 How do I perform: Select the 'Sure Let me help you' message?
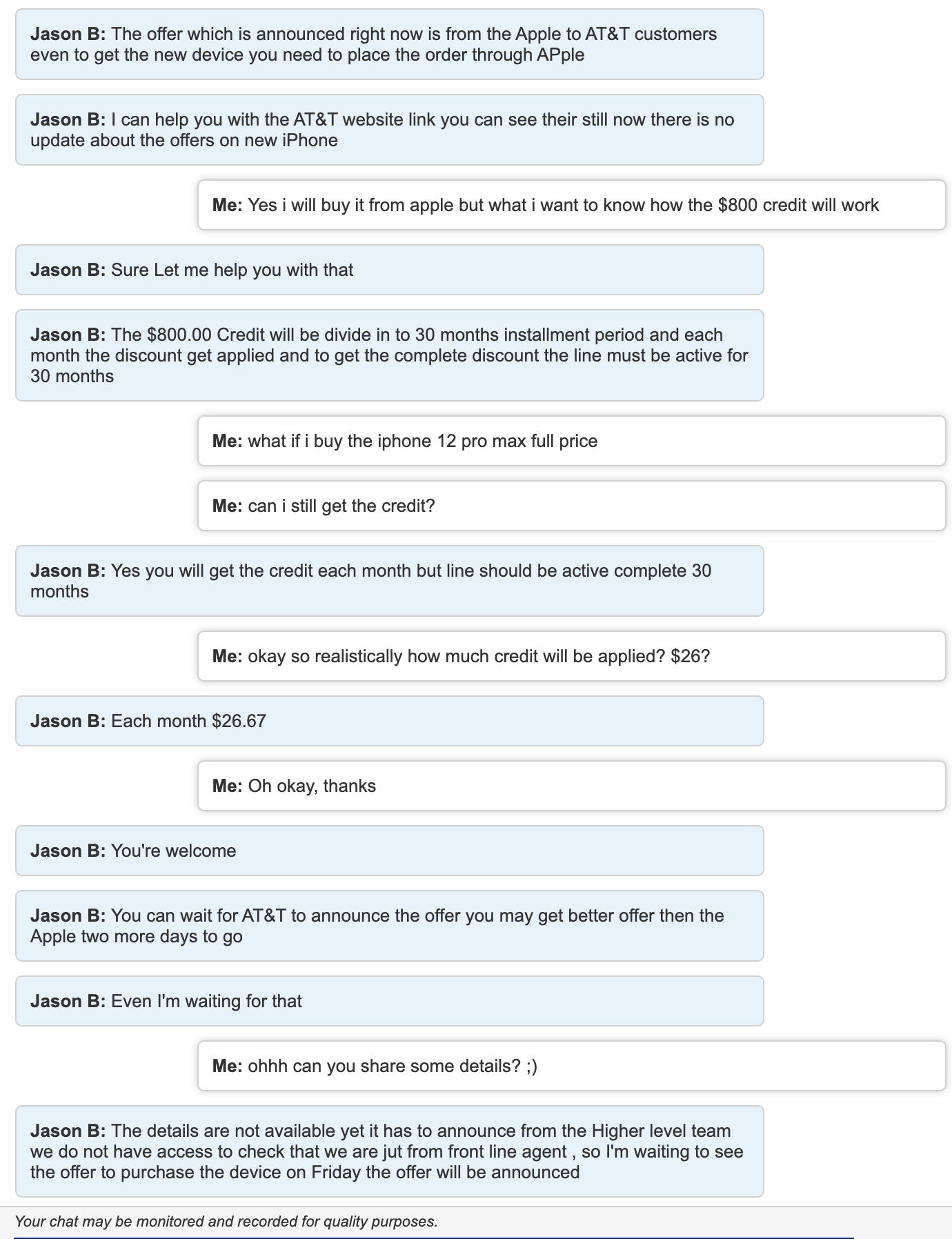tap(389, 270)
